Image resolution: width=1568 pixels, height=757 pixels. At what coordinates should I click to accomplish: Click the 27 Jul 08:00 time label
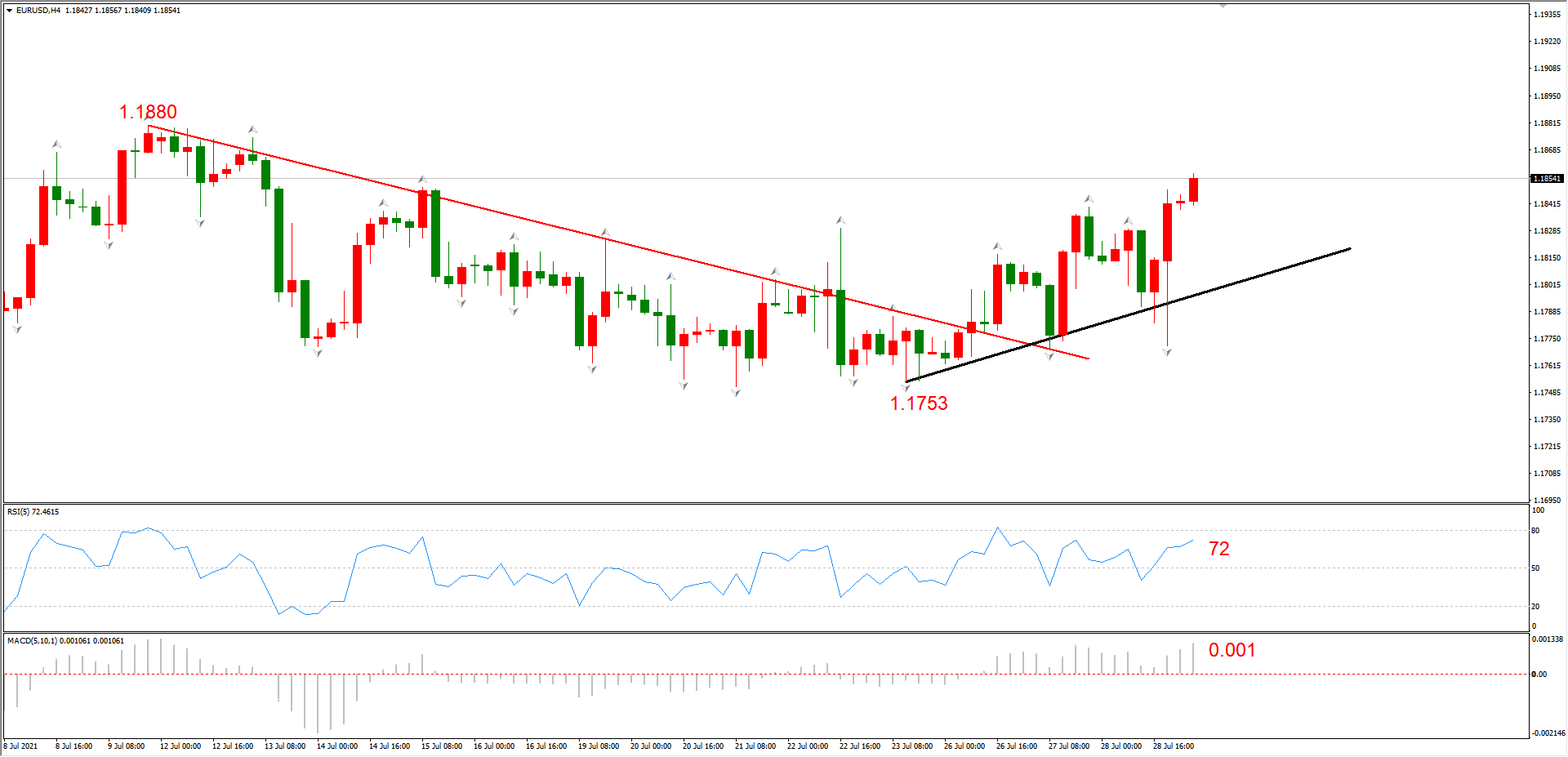[x=1069, y=746]
